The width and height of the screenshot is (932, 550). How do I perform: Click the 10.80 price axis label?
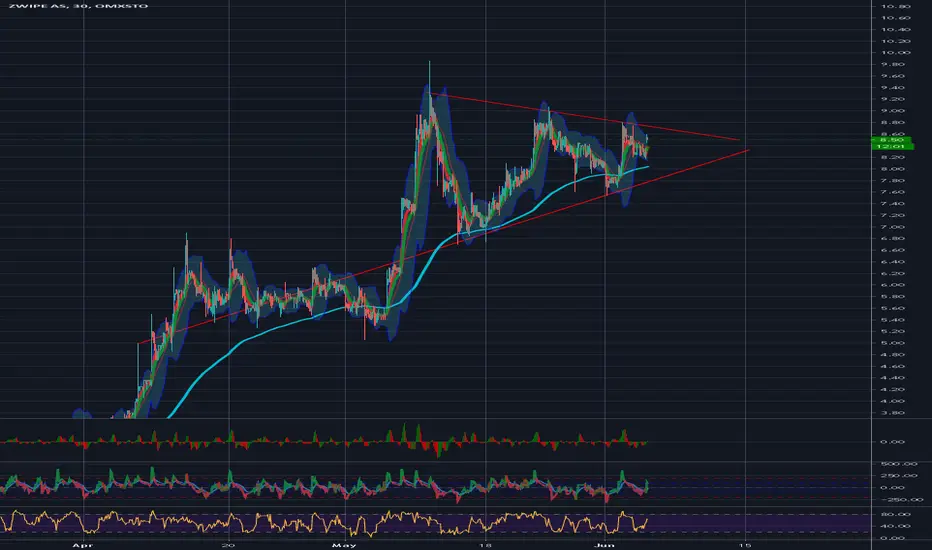pyautogui.click(x=896, y=6)
